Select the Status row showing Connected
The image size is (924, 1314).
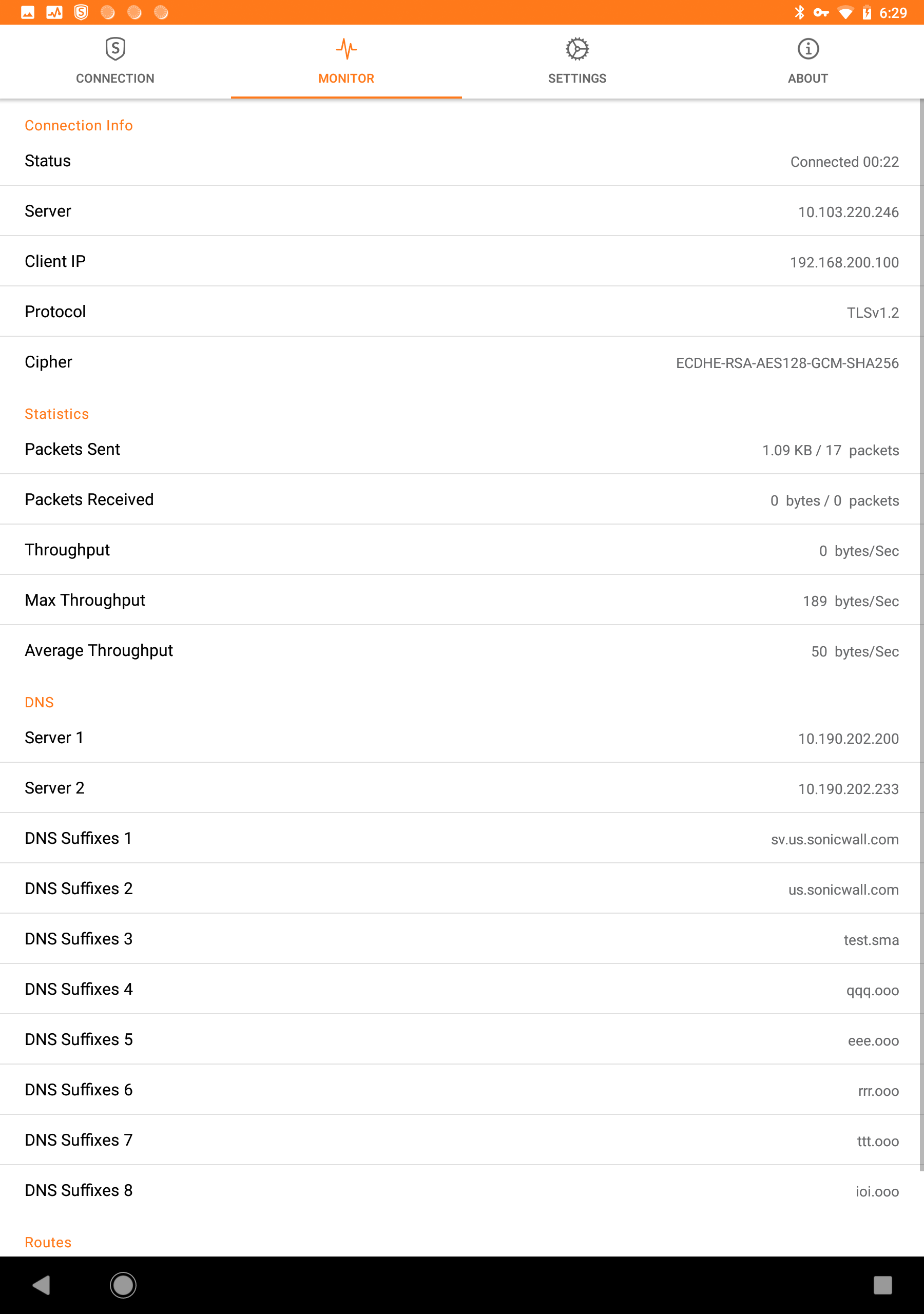462,161
